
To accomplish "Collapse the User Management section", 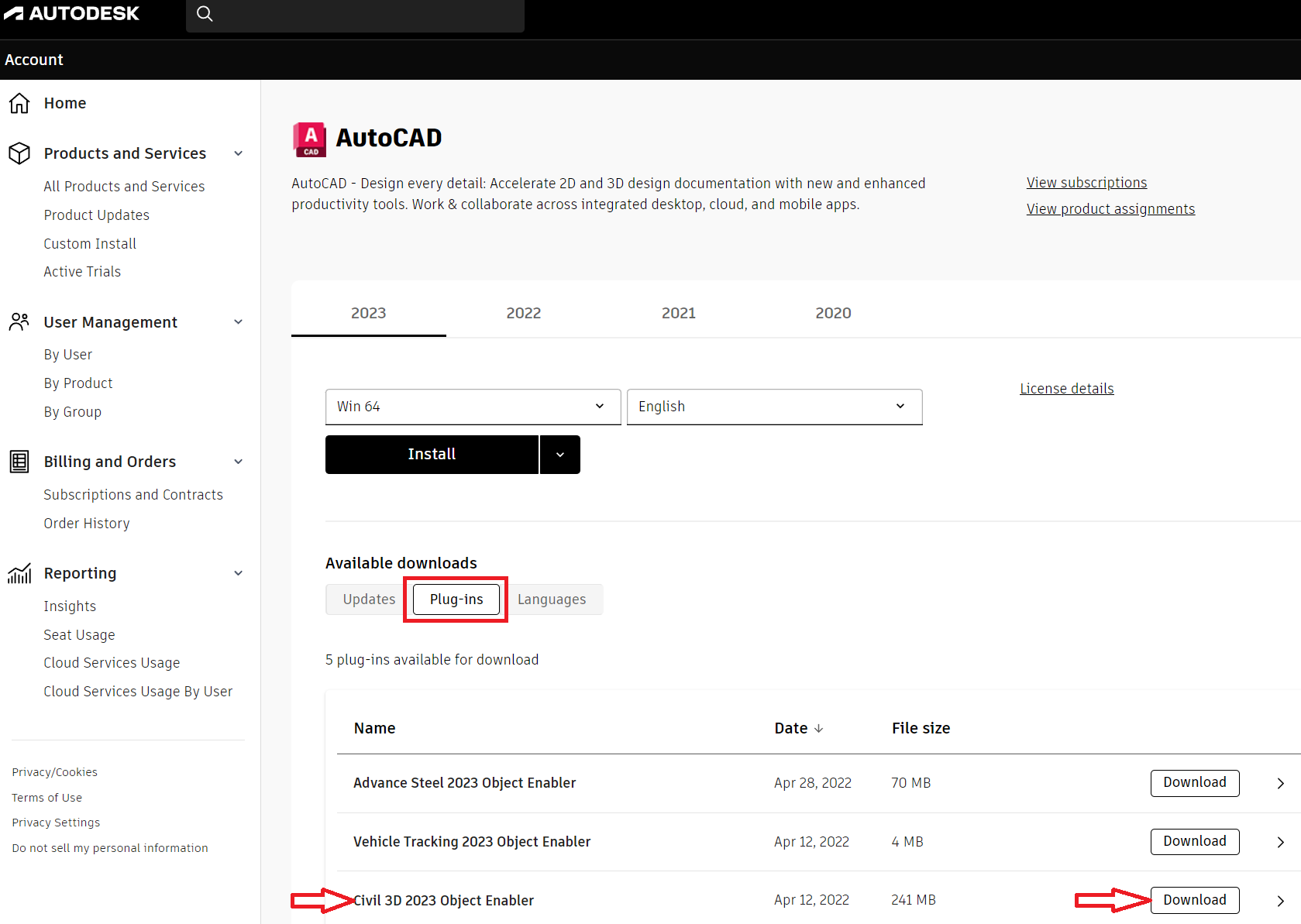I will (x=238, y=322).
